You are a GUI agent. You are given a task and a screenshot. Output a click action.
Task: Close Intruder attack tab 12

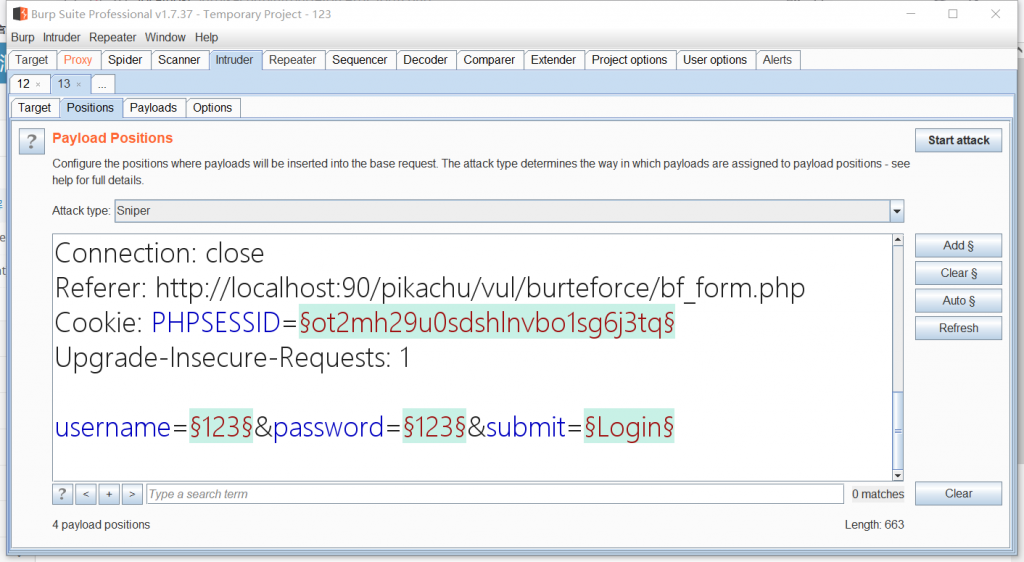(38, 85)
